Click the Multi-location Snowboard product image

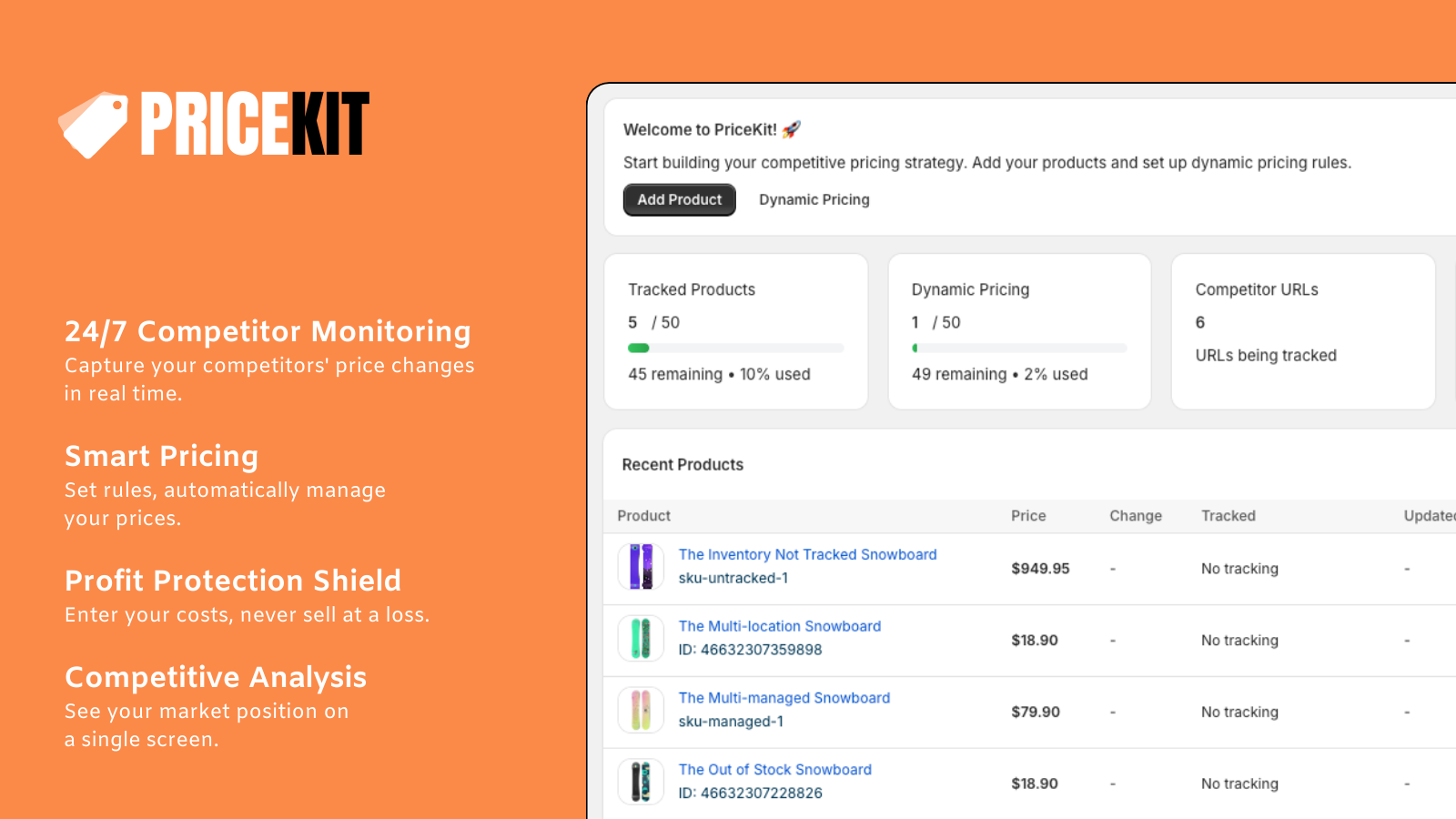641,639
